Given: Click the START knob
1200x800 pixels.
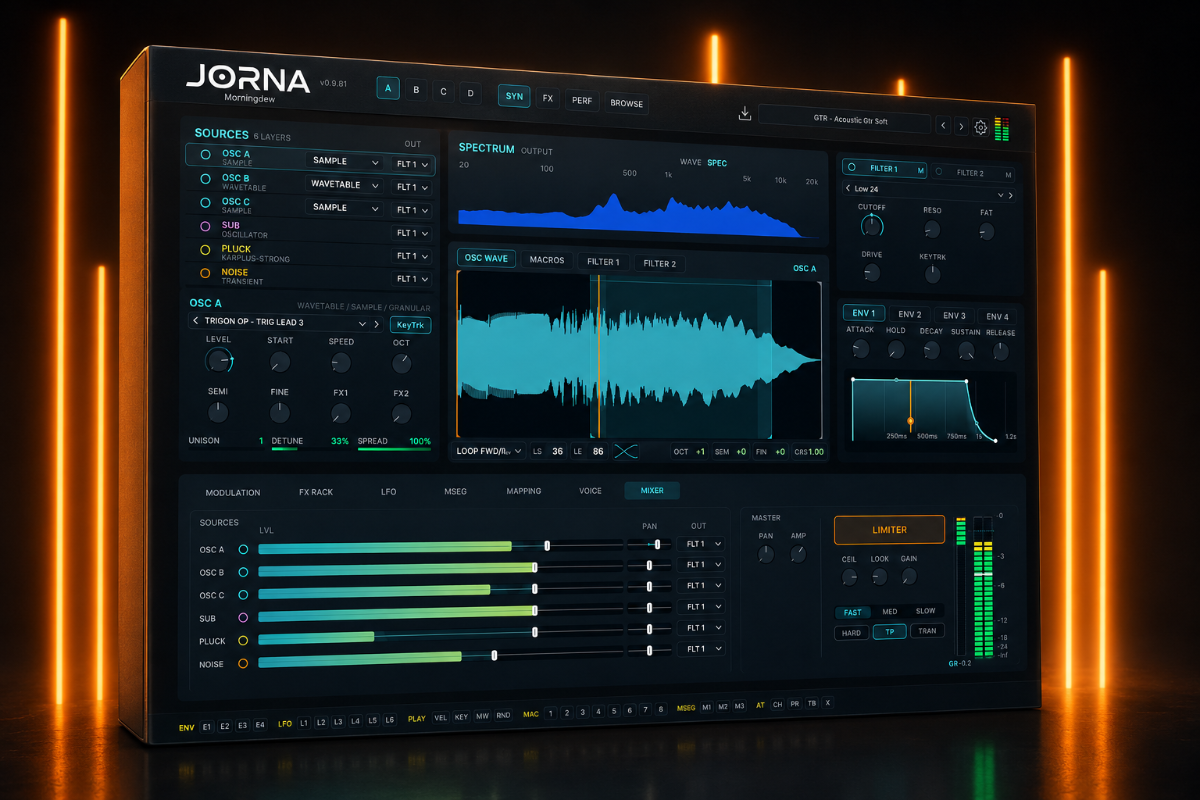Looking at the screenshot, I should tap(280, 362).
